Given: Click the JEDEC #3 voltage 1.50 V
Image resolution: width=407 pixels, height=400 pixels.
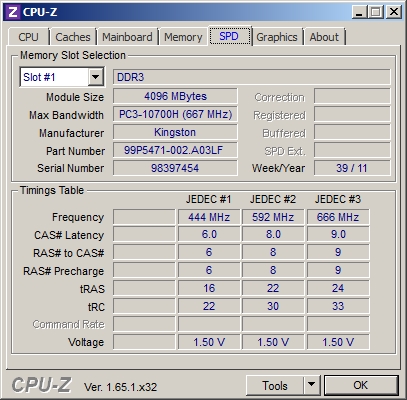Looking at the screenshot, I should point(338,342).
